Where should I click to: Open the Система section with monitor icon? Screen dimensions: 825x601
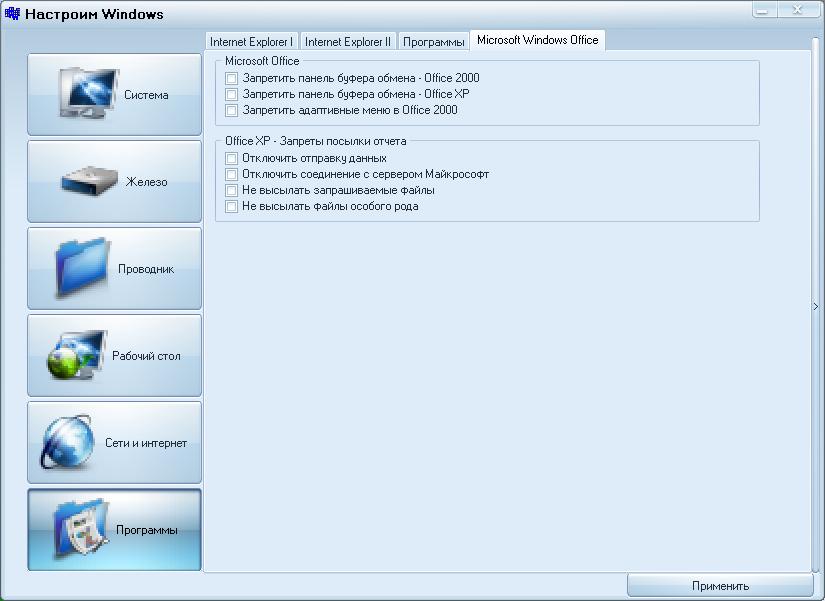[x=114, y=95]
